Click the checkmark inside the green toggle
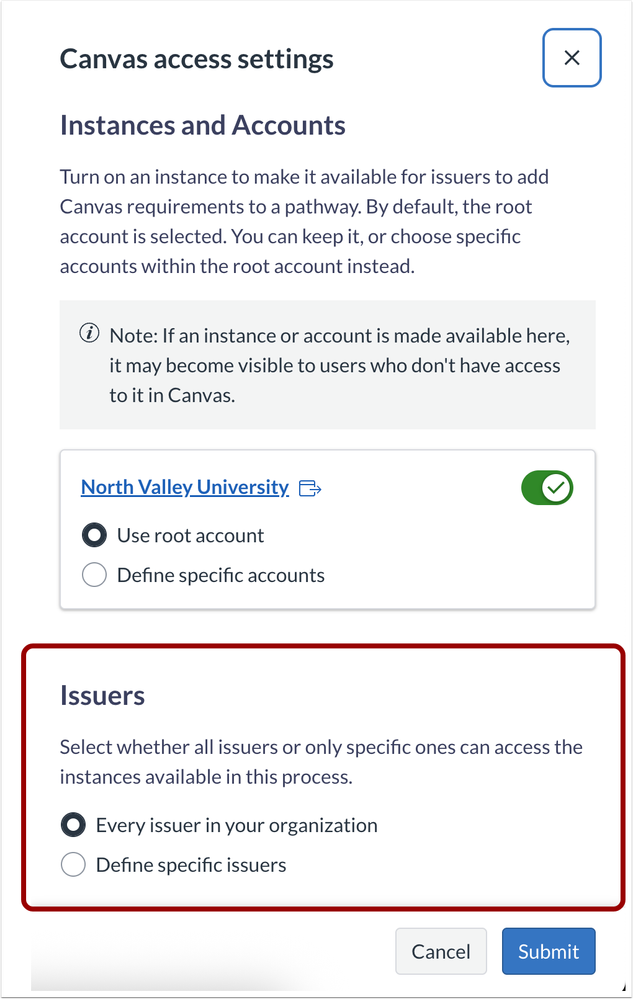 click(x=556, y=487)
